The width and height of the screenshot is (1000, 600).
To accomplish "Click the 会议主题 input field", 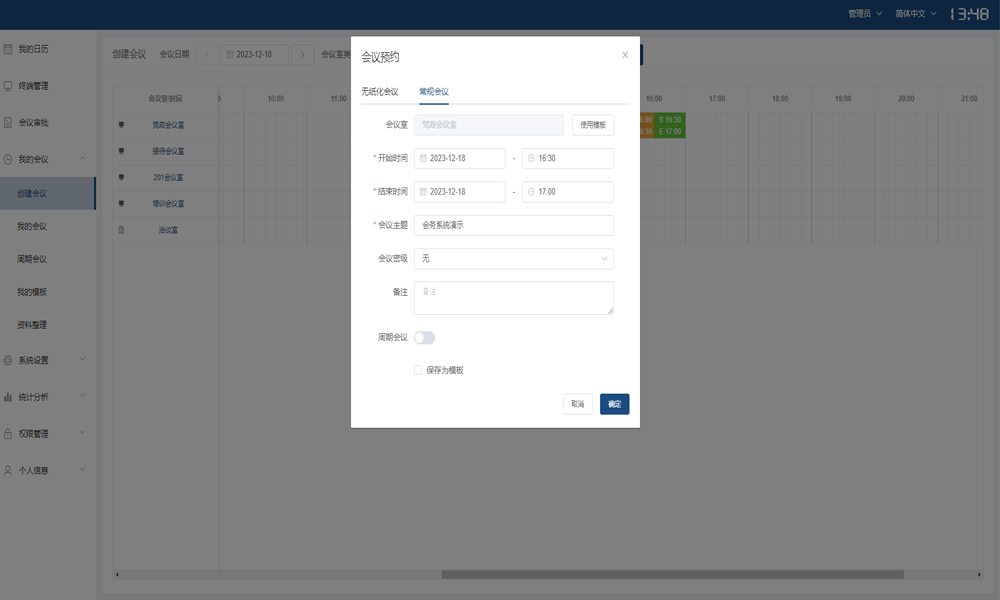I will (513, 226).
